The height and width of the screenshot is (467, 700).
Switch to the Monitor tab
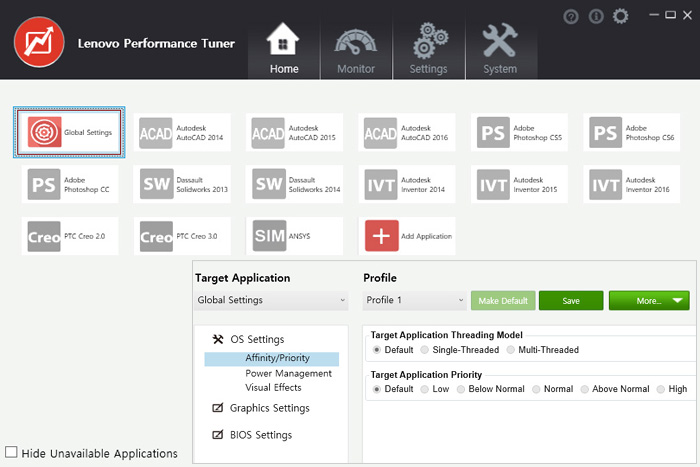(356, 49)
